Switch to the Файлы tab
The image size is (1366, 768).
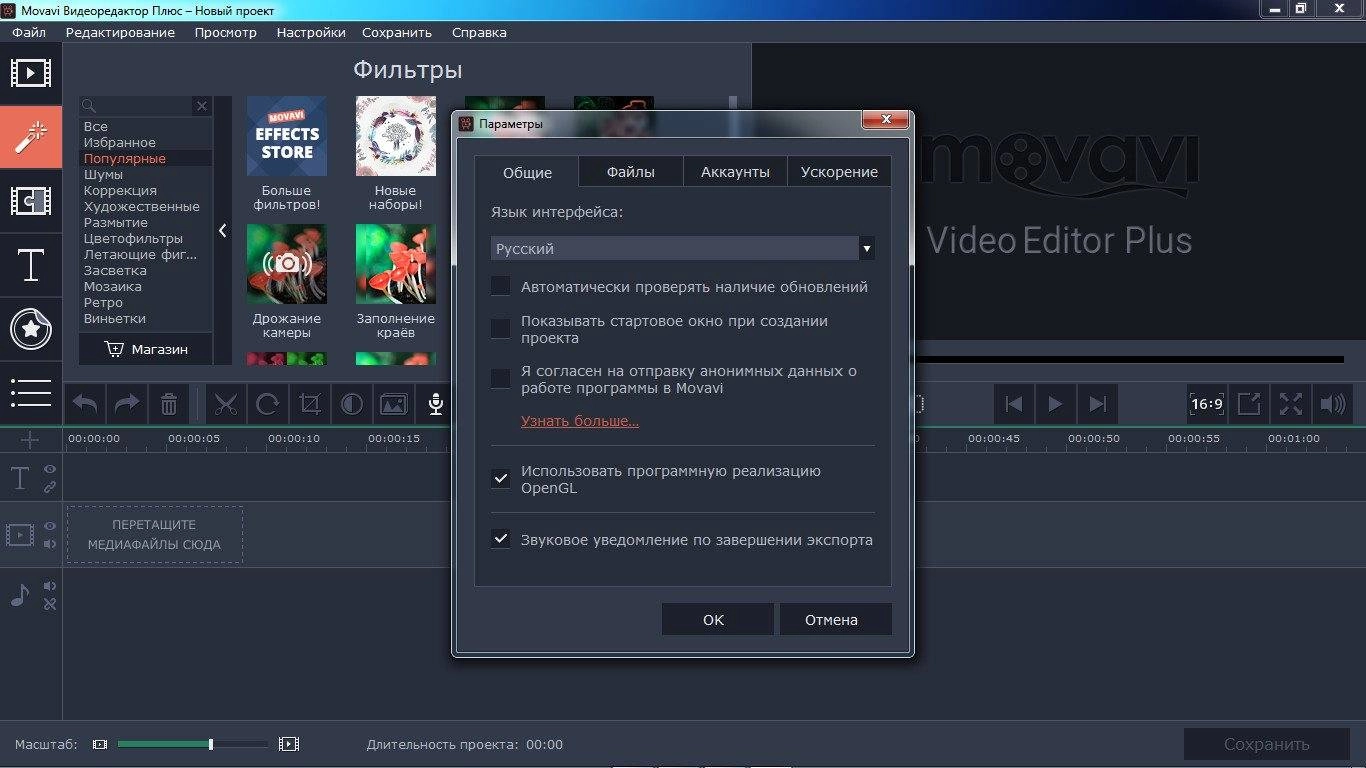tap(631, 171)
